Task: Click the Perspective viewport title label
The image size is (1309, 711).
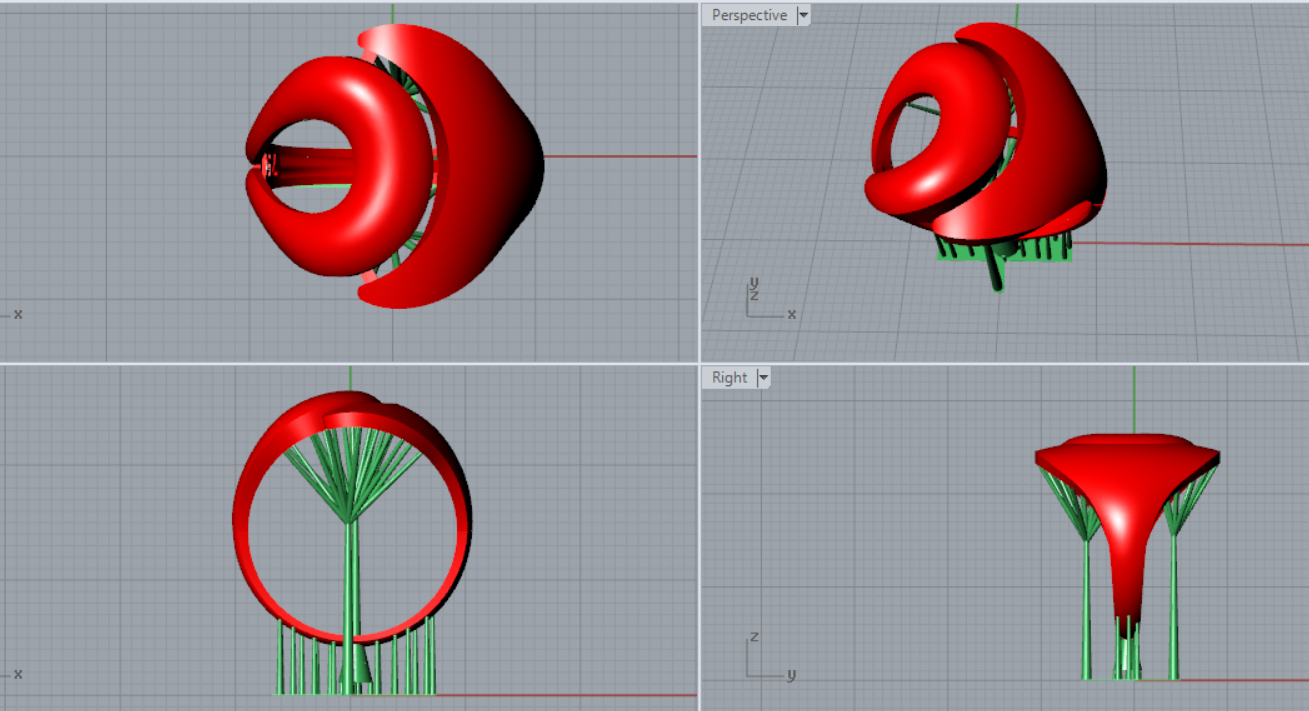Action: [x=748, y=15]
